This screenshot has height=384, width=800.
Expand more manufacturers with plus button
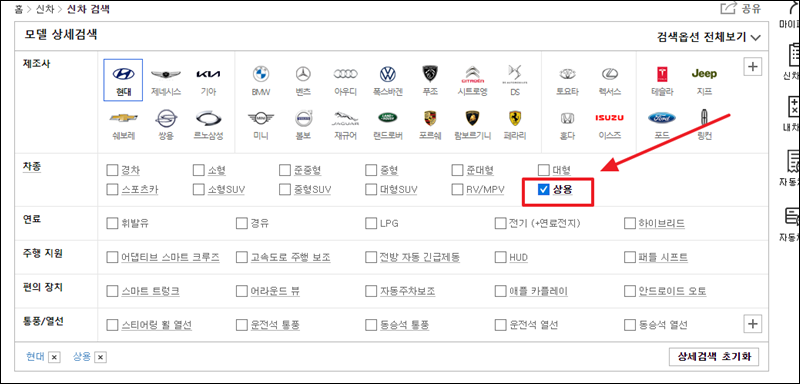click(x=753, y=66)
